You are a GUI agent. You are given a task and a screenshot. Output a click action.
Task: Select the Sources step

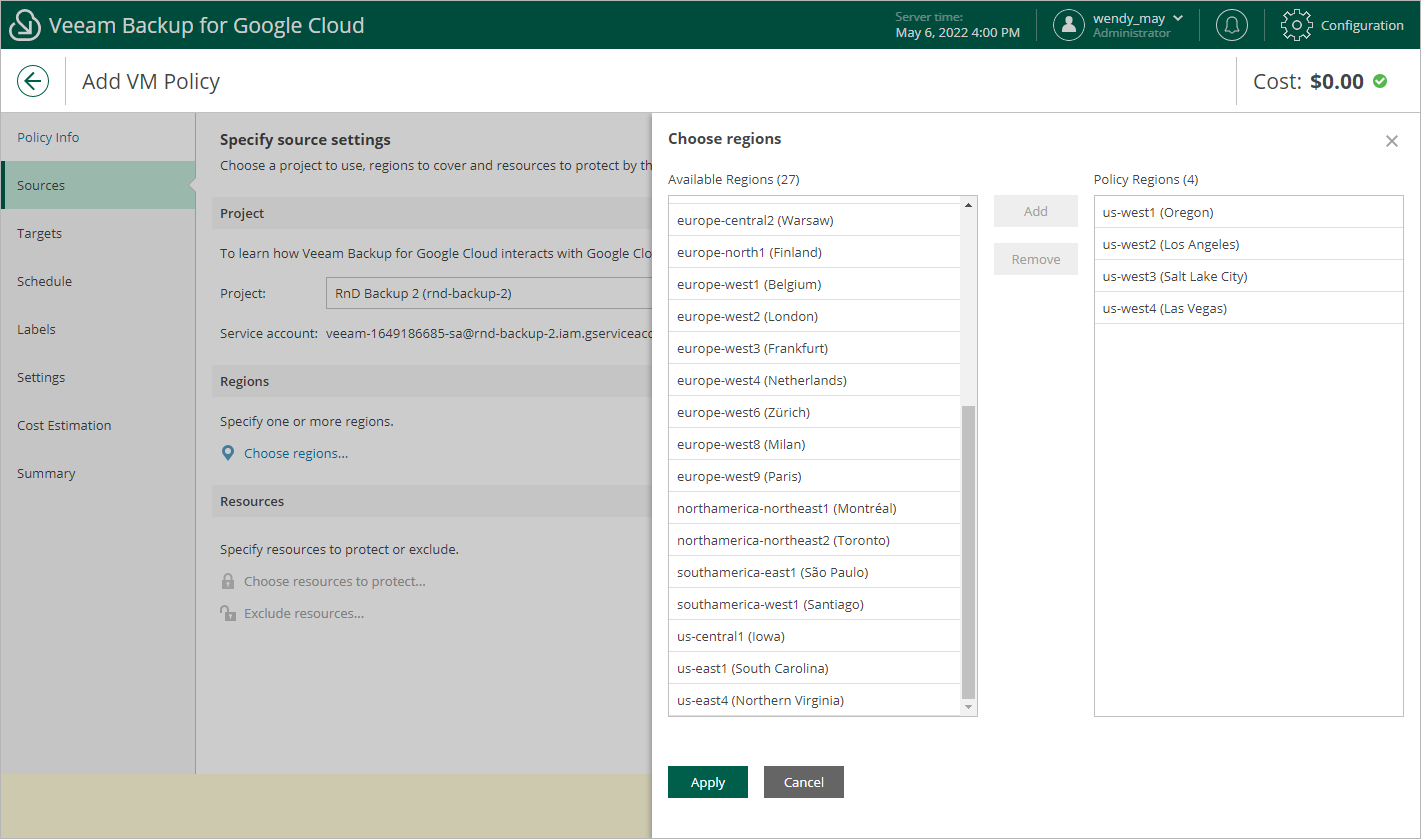[98, 185]
